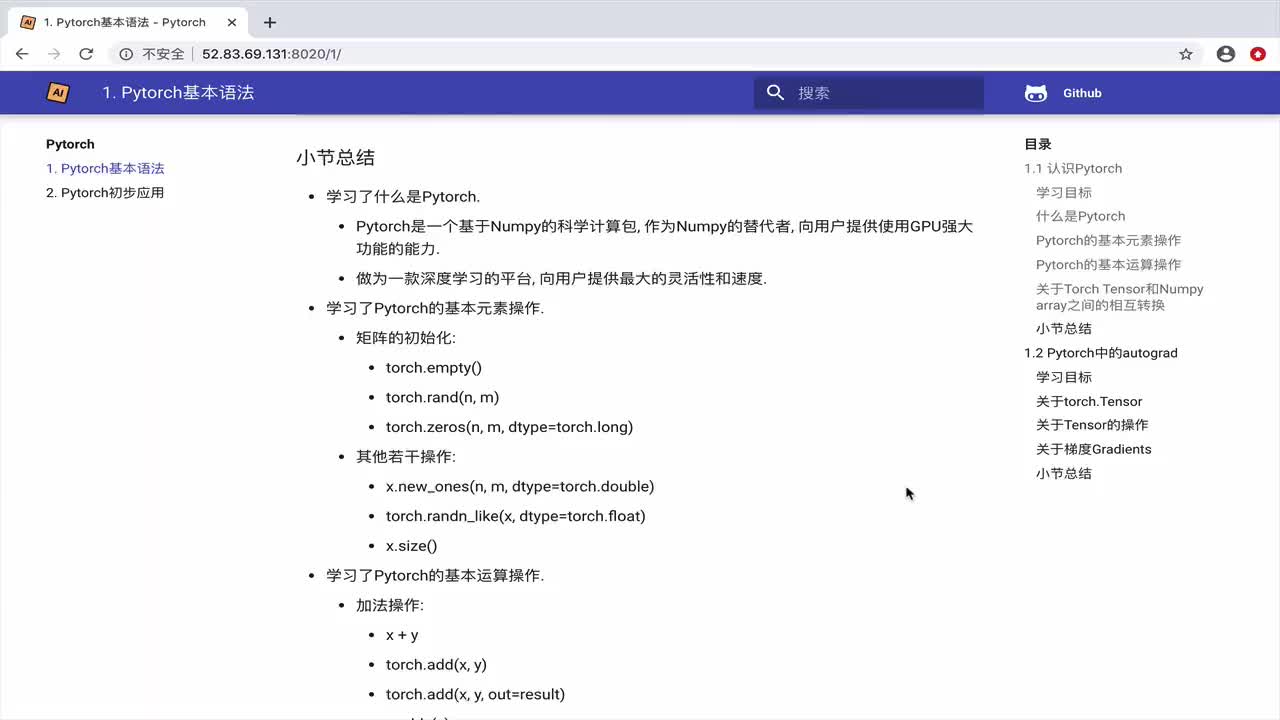This screenshot has height=720, width=1280.
Task: Click the tab favicon AI icon
Action: 27,22
